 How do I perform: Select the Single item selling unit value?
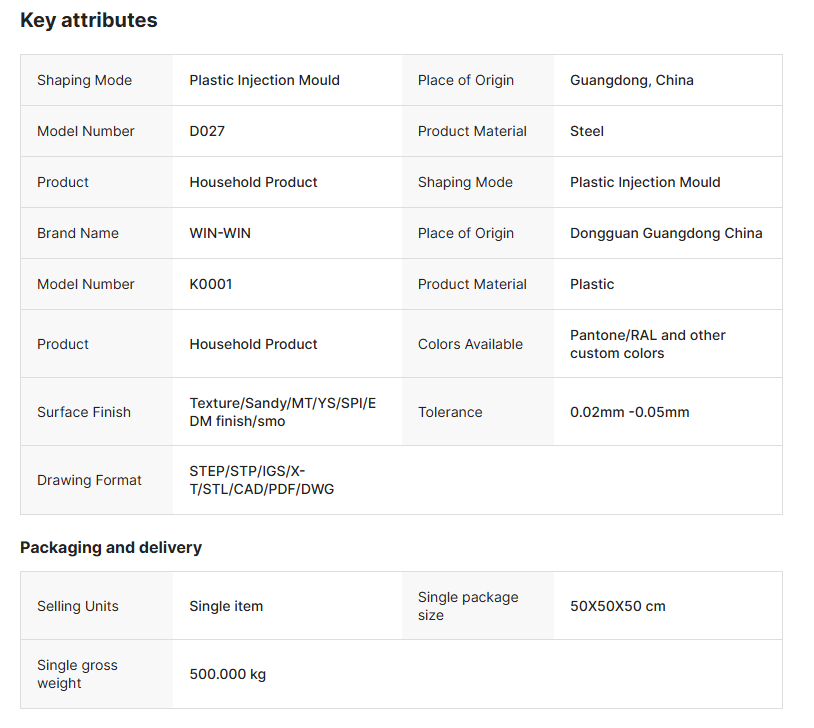point(226,606)
